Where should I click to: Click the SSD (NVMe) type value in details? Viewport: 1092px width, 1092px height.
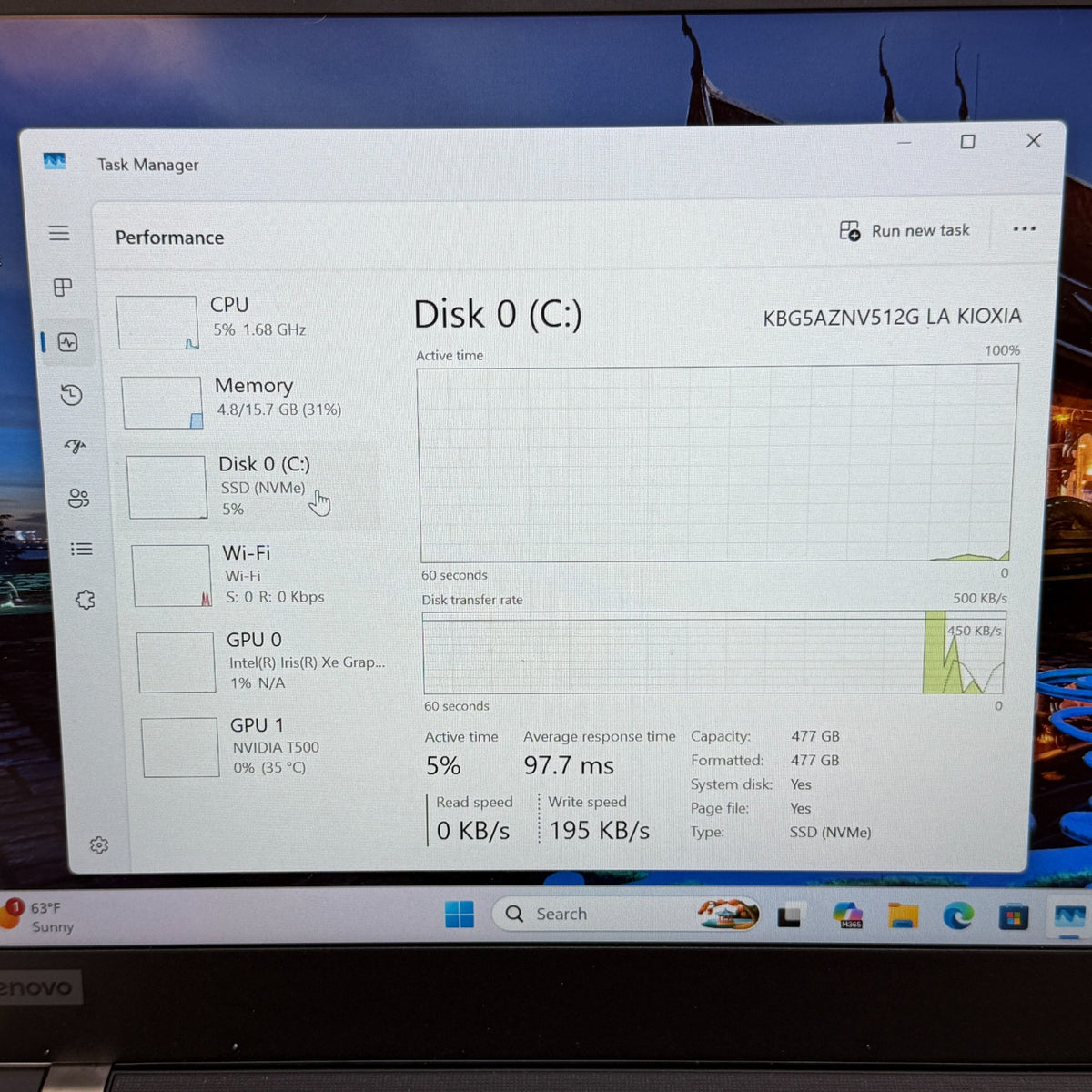click(x=830, y=833)
